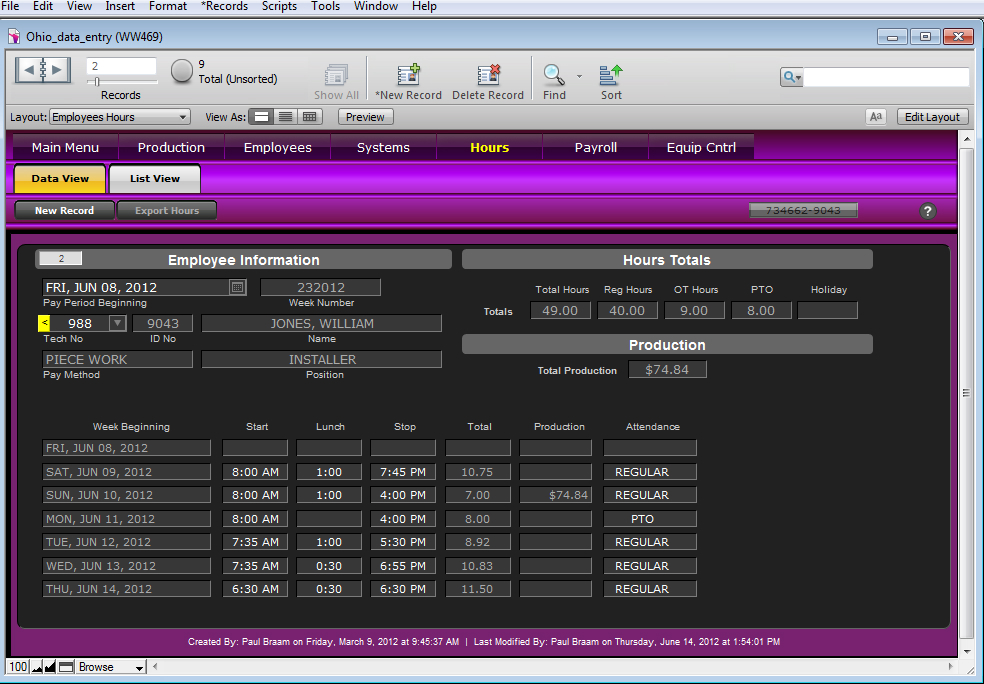The width and height of the screenshot is (984, 684).
Task: Open the Layout dropdown showing Employees Hours
Action: tap(119, 117)
